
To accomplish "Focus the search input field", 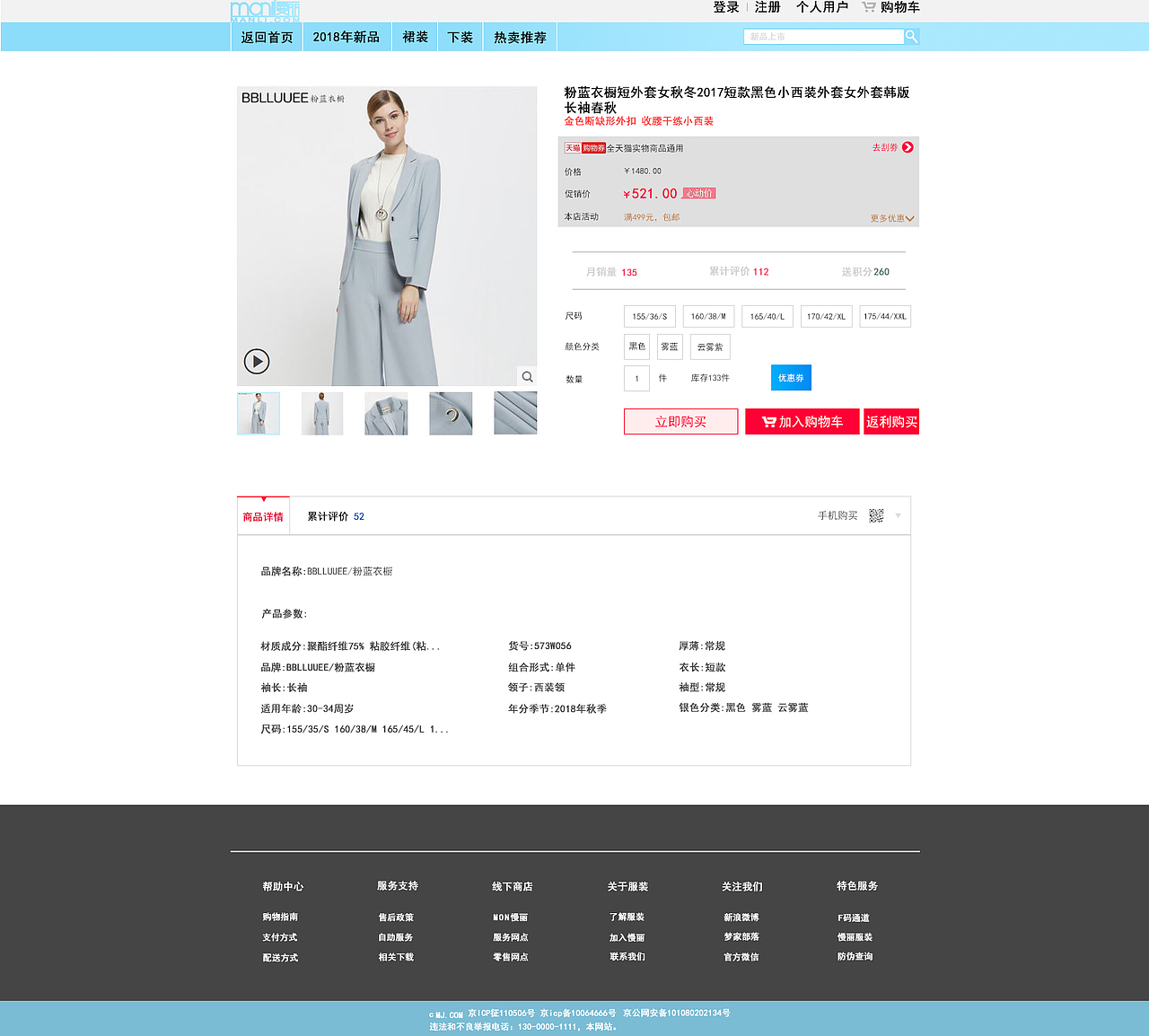I will click(x=823, y=37).
